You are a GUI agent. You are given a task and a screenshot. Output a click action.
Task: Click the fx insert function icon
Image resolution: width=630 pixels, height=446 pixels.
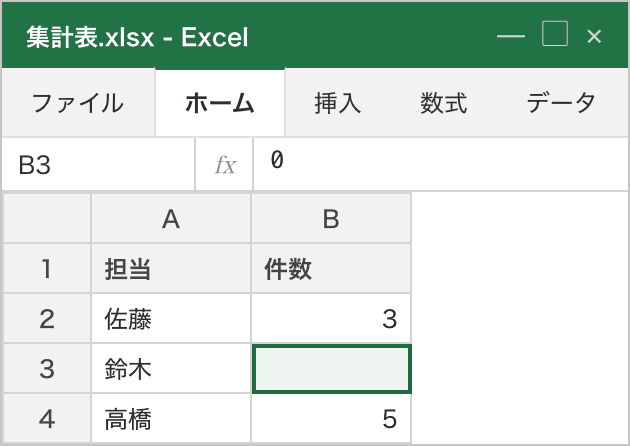(x=225, y=164)
